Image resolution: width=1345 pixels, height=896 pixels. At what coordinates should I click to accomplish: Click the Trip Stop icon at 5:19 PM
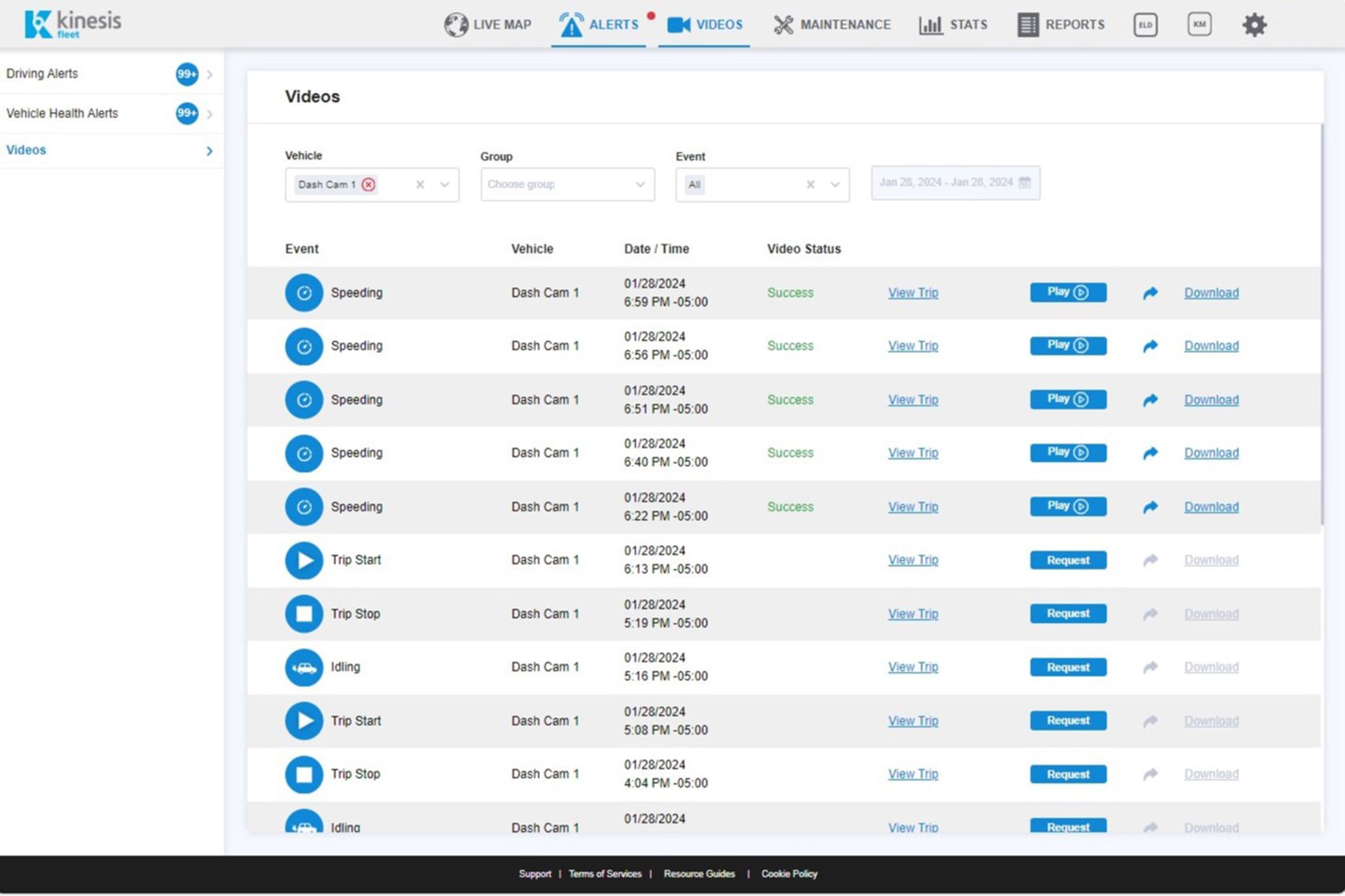(x=304, y=614)
